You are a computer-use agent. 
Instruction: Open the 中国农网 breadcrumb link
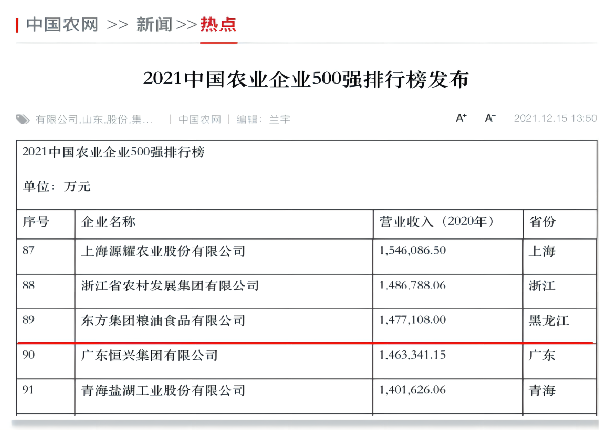coord(62,25)
